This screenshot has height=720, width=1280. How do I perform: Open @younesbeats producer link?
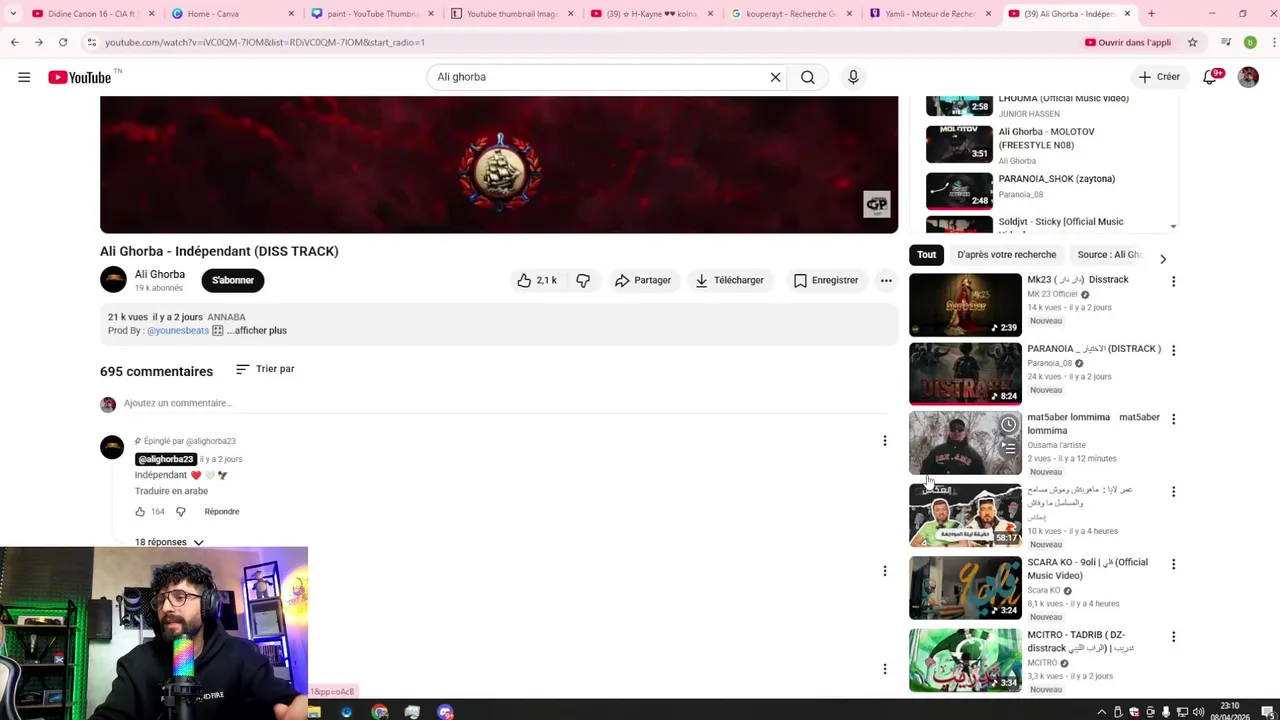(x=178, y=330)
